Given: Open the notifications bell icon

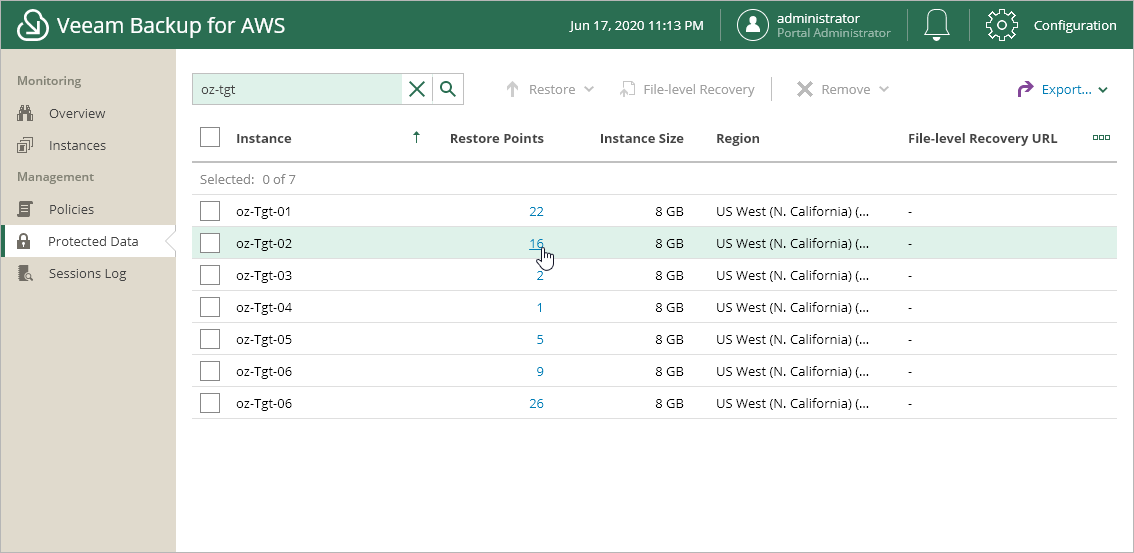Looking at the screenshot, I should coord(937,25).
